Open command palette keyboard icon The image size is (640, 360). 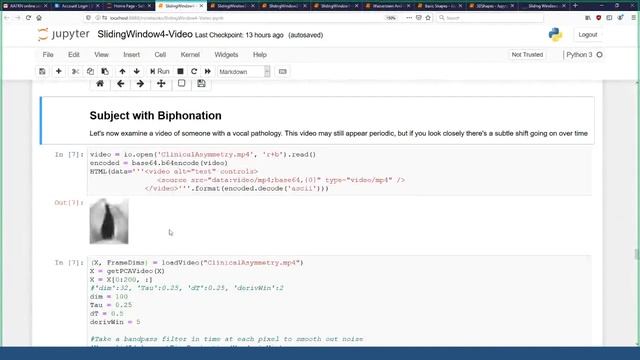(x=282, y=71)
